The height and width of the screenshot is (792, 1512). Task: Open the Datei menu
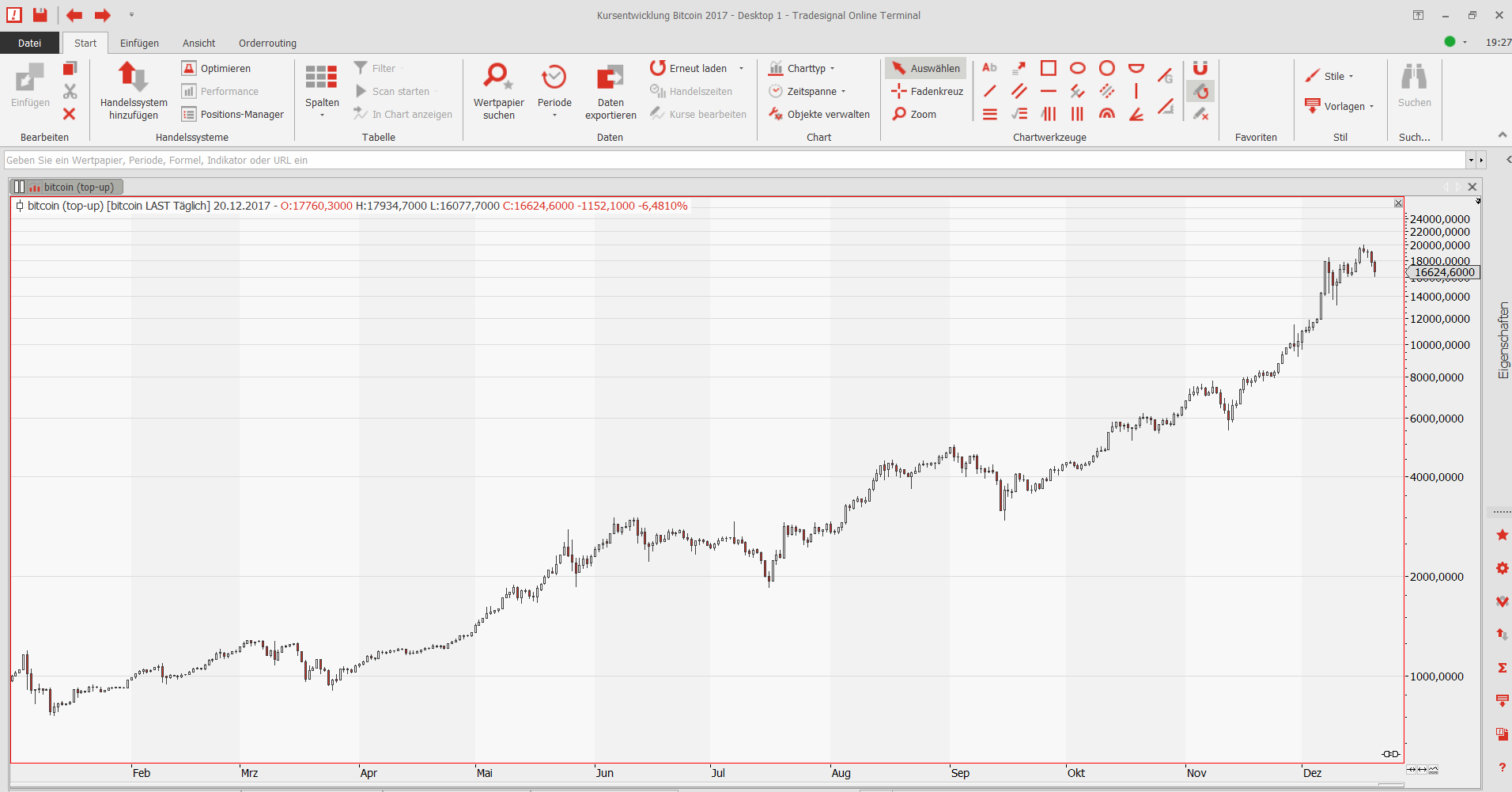click(x=29, y=43)
